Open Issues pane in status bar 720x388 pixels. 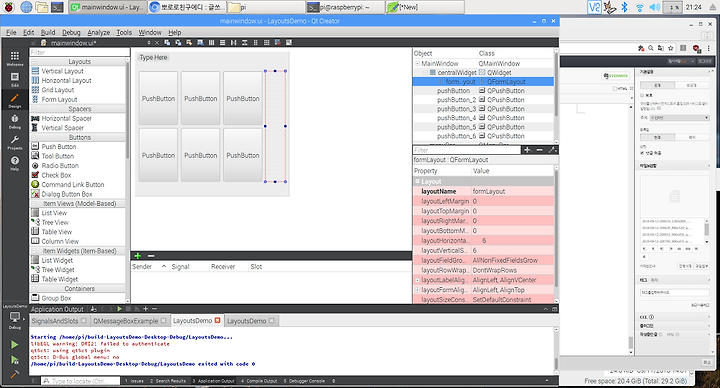click(x=134, y=381)
